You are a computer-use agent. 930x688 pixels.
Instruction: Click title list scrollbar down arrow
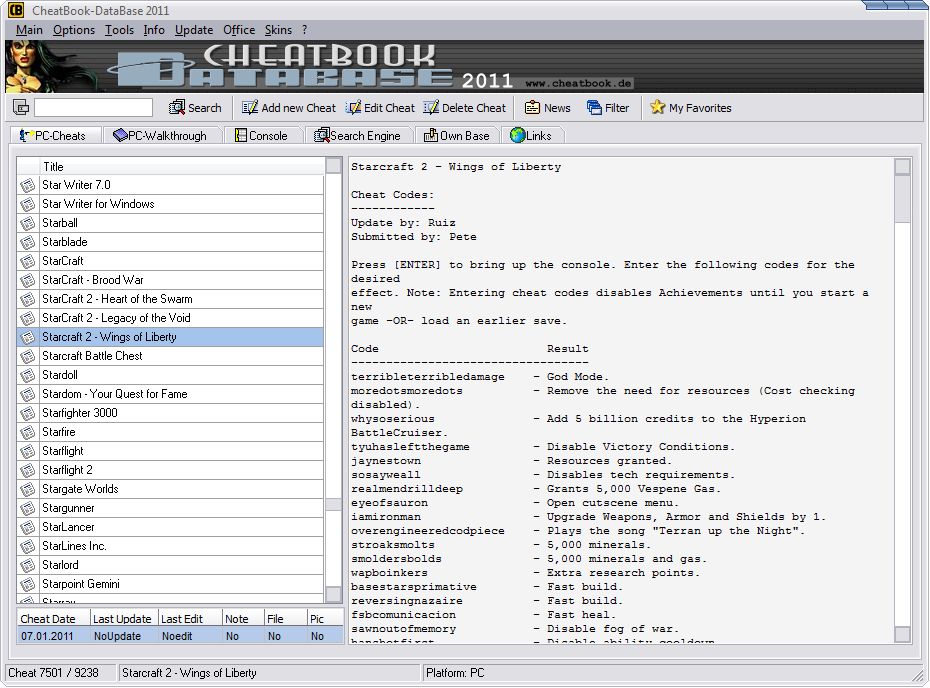click(x=333, y=594)
